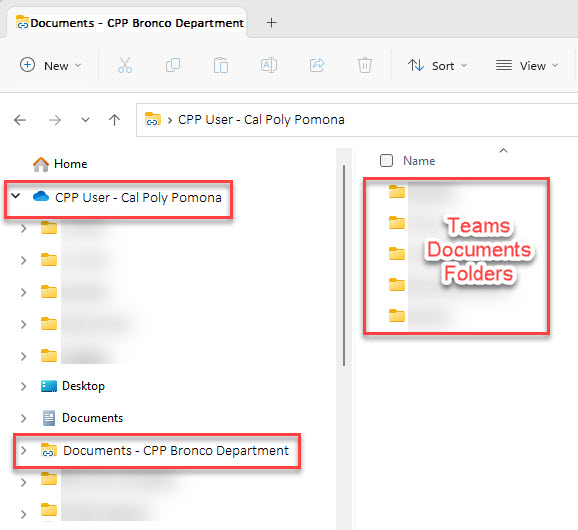This screenshot has width=578, height=530.
Task: Go forward with the right arrow
Action: tap(55, 120)
